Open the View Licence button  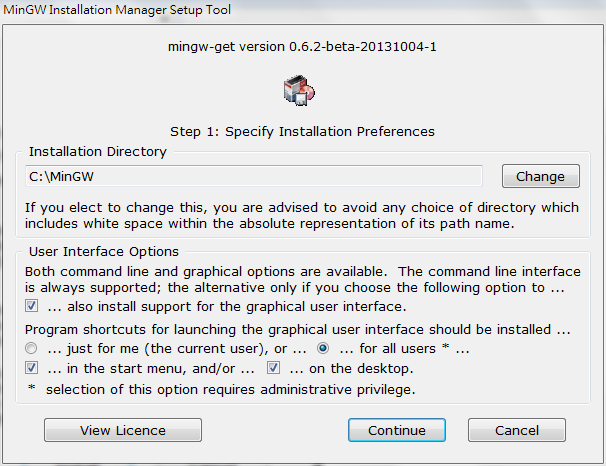123,430
